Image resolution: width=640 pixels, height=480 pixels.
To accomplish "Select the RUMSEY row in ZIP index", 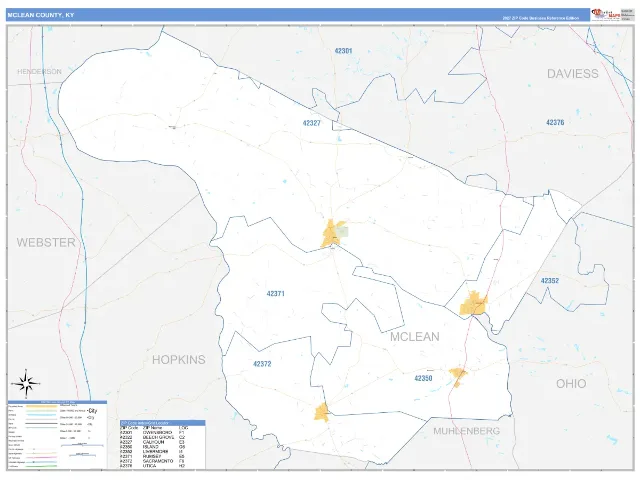I will click(x=162, y=456).
